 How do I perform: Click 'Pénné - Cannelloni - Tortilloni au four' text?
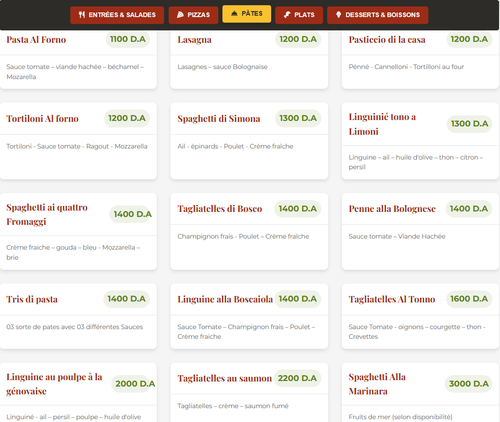click(406, 67)
